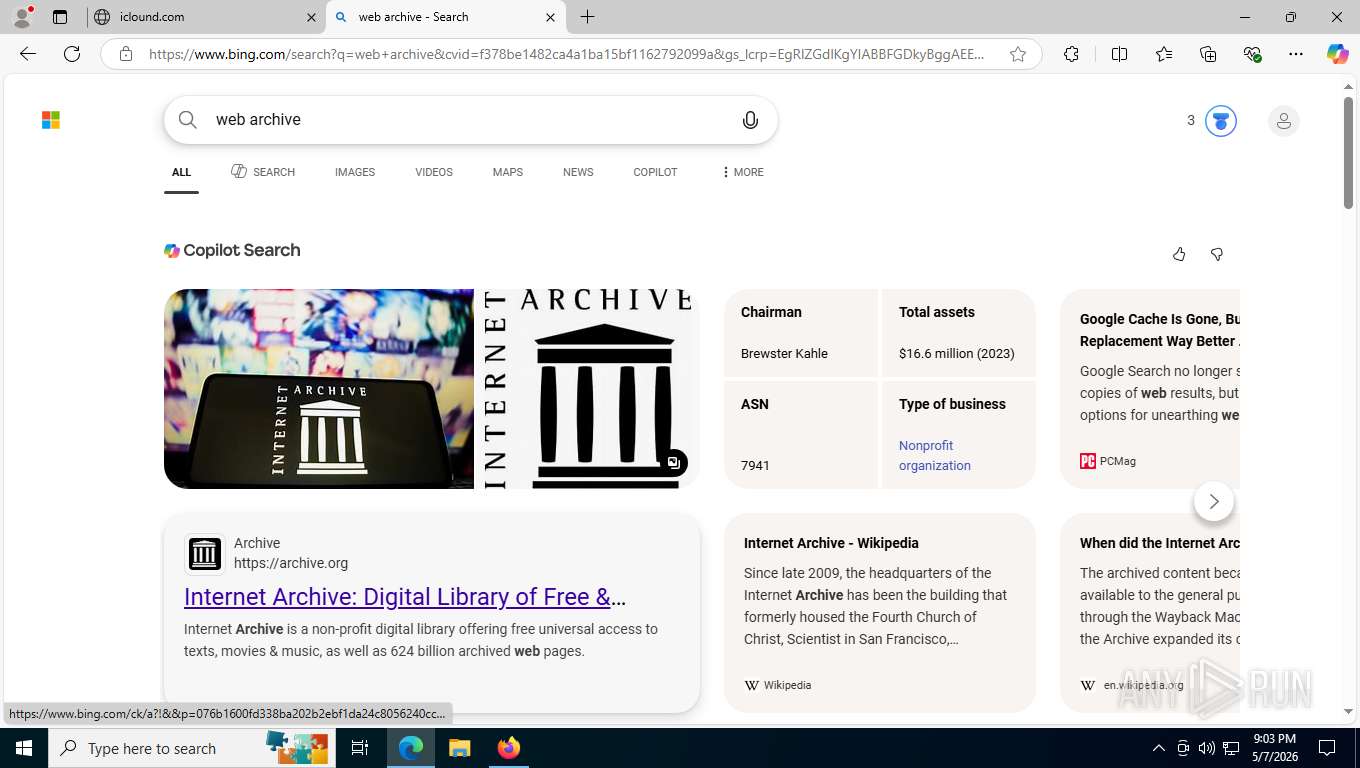Select the VIDEOS tab
This screenshot has height=768, width=1360.
click(x=434, y=172)
